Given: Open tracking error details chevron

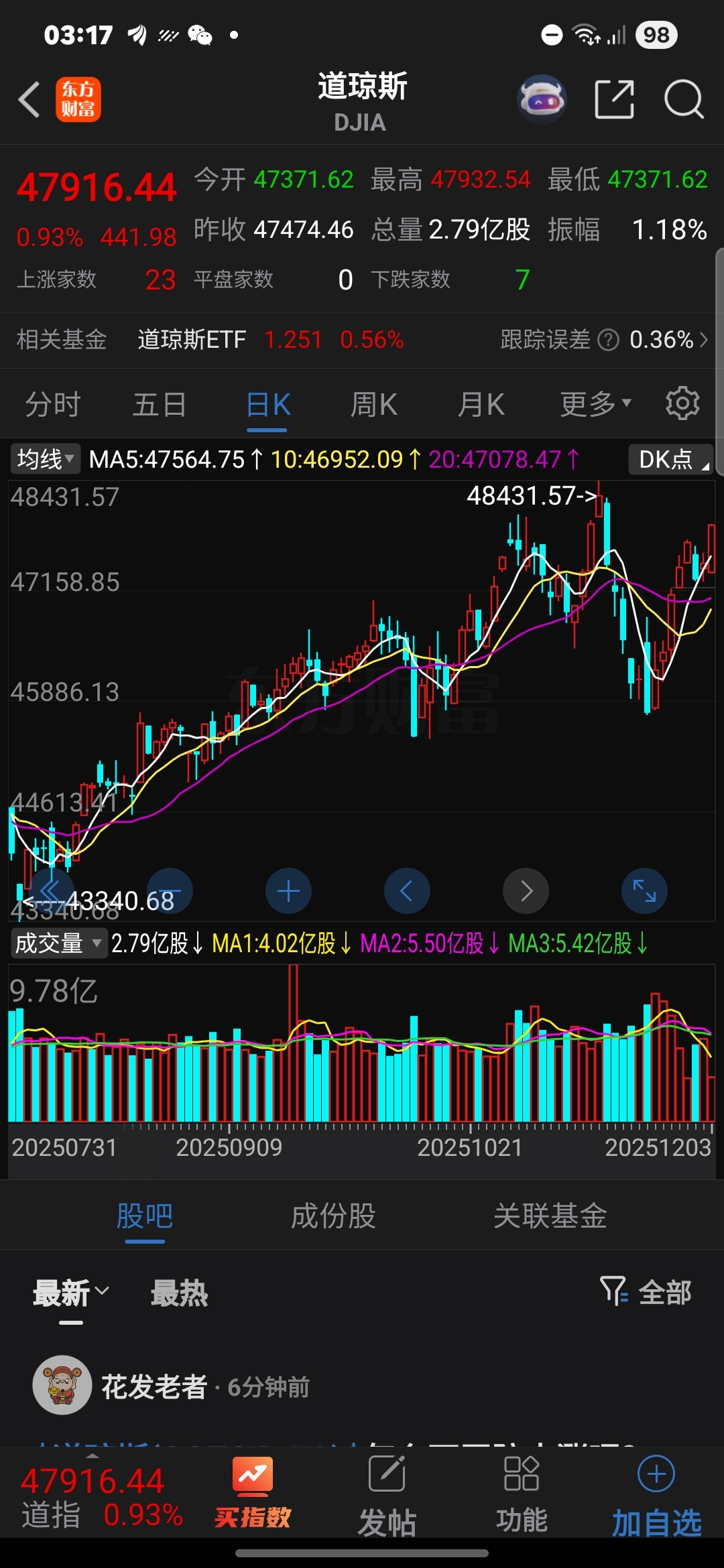Looking at the screenshot, I should tap(704, 340).
